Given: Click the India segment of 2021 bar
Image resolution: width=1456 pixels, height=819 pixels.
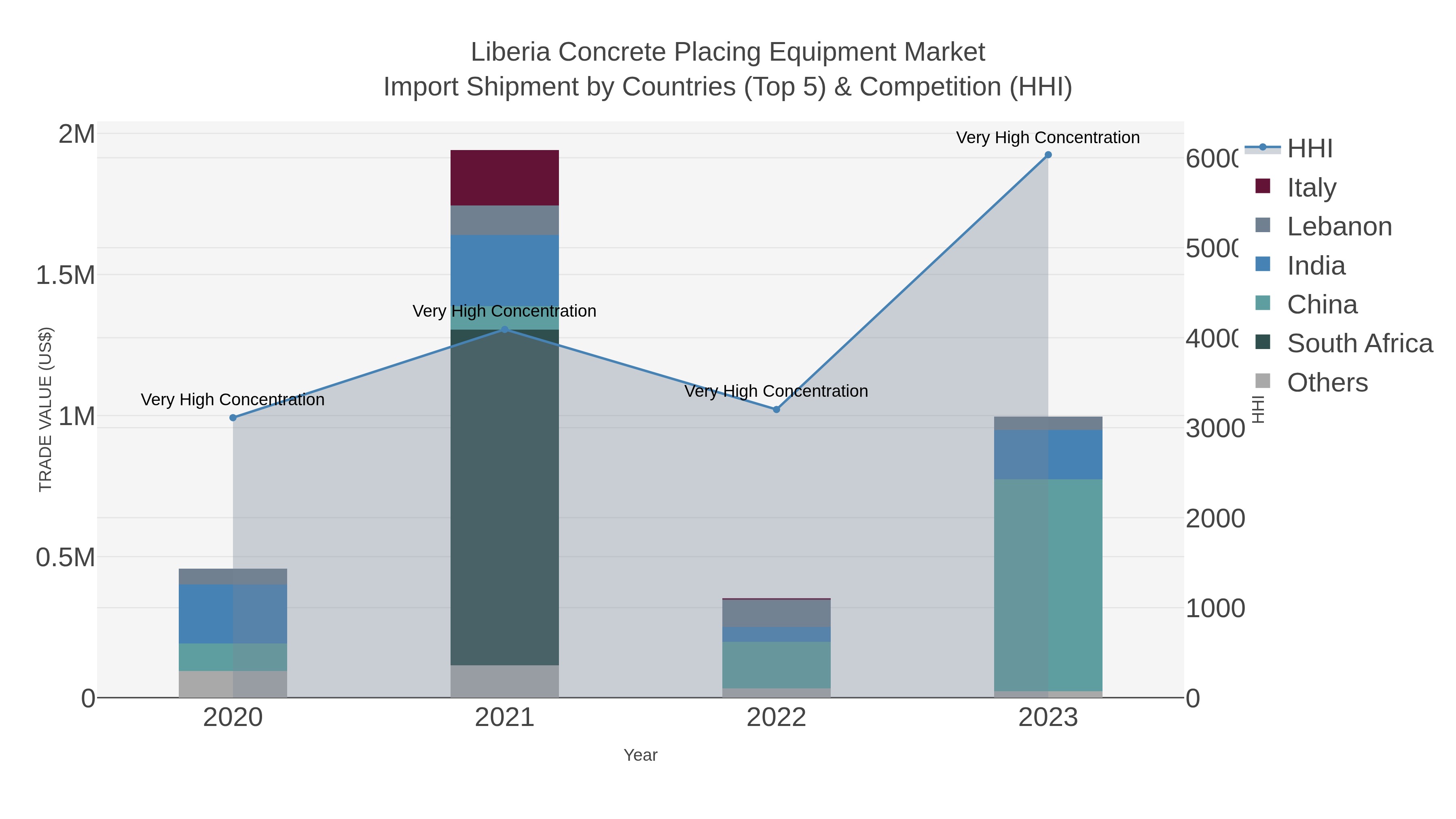Looking at the screenshot, I should 505,271.
